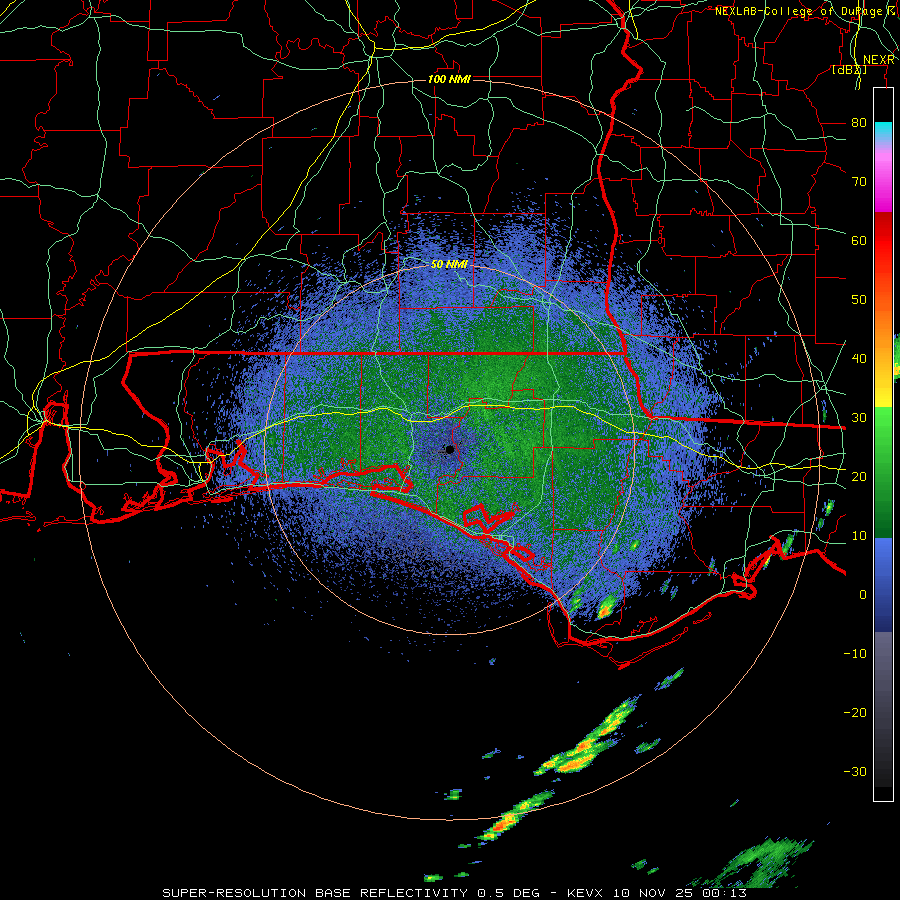The image size is (900, 900).
Task: Click the dBZ unit label above color scale
Action: pyautogui.click(x=849, y=70)
